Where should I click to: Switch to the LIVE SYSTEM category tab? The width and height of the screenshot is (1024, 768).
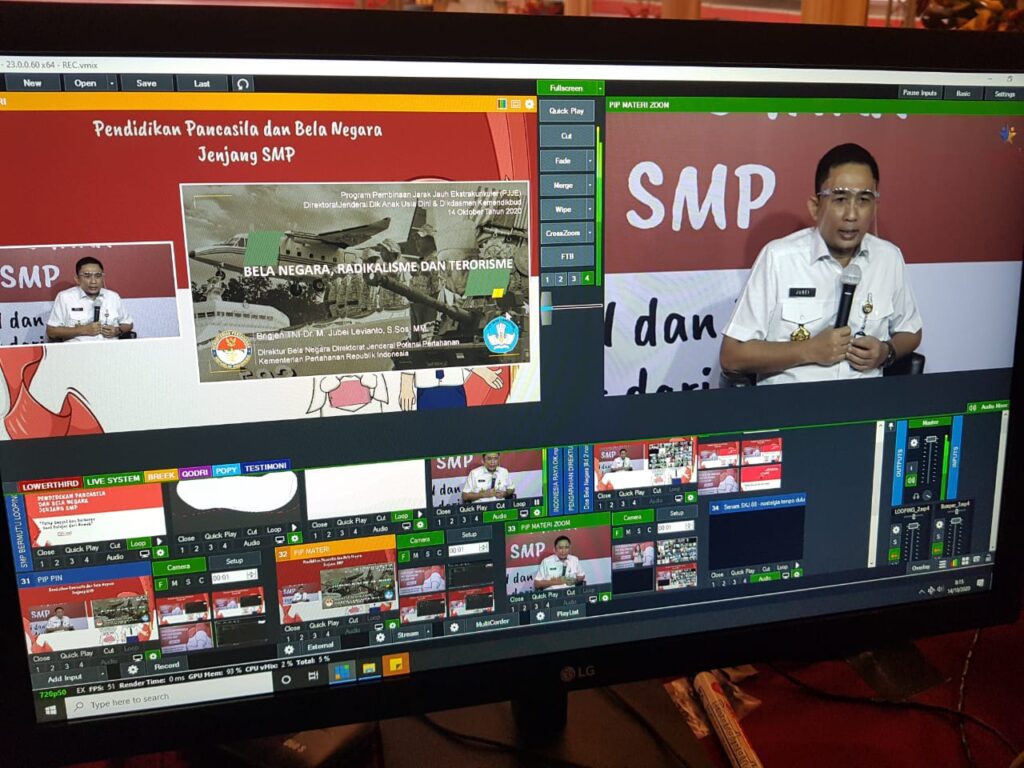[x=112, y=480]
